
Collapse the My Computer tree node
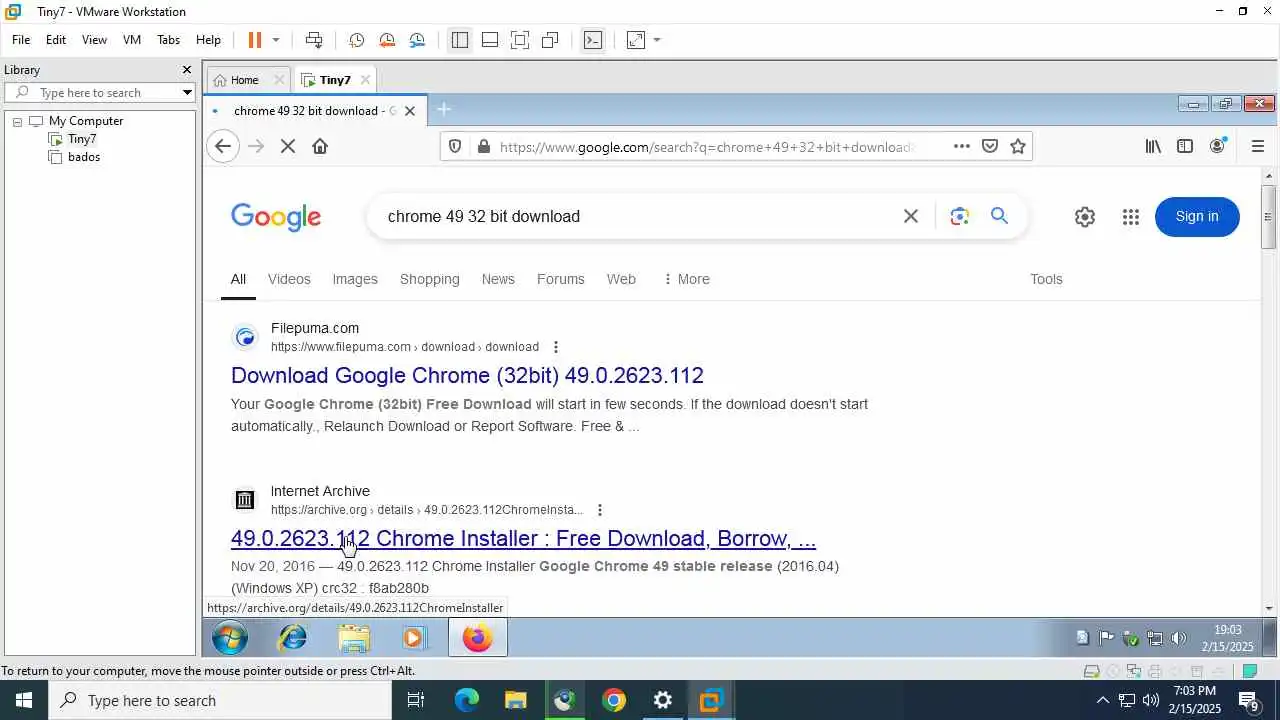coord(17,121)
